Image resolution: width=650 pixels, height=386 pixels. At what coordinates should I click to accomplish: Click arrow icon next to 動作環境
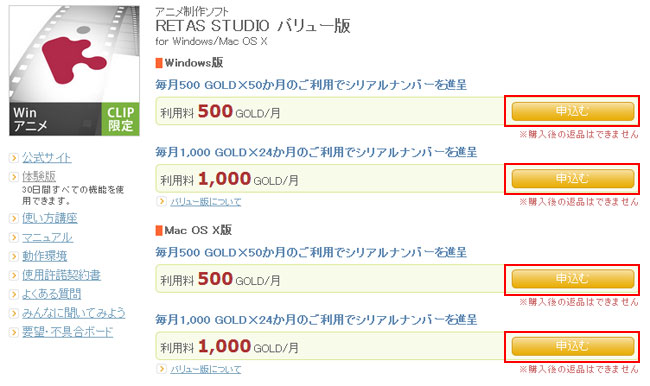[14, 257]
